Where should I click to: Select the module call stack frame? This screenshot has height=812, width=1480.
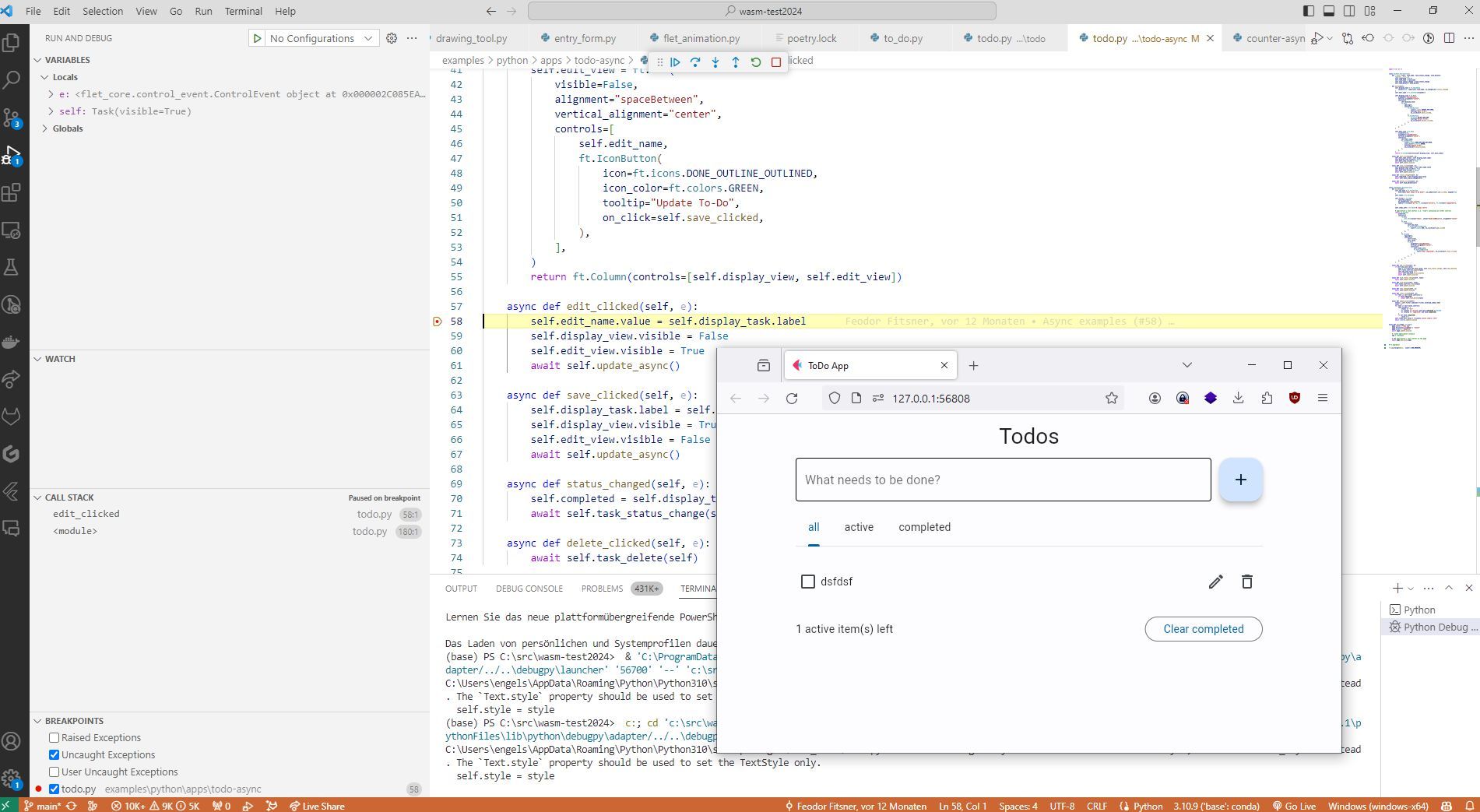[230, 531]
